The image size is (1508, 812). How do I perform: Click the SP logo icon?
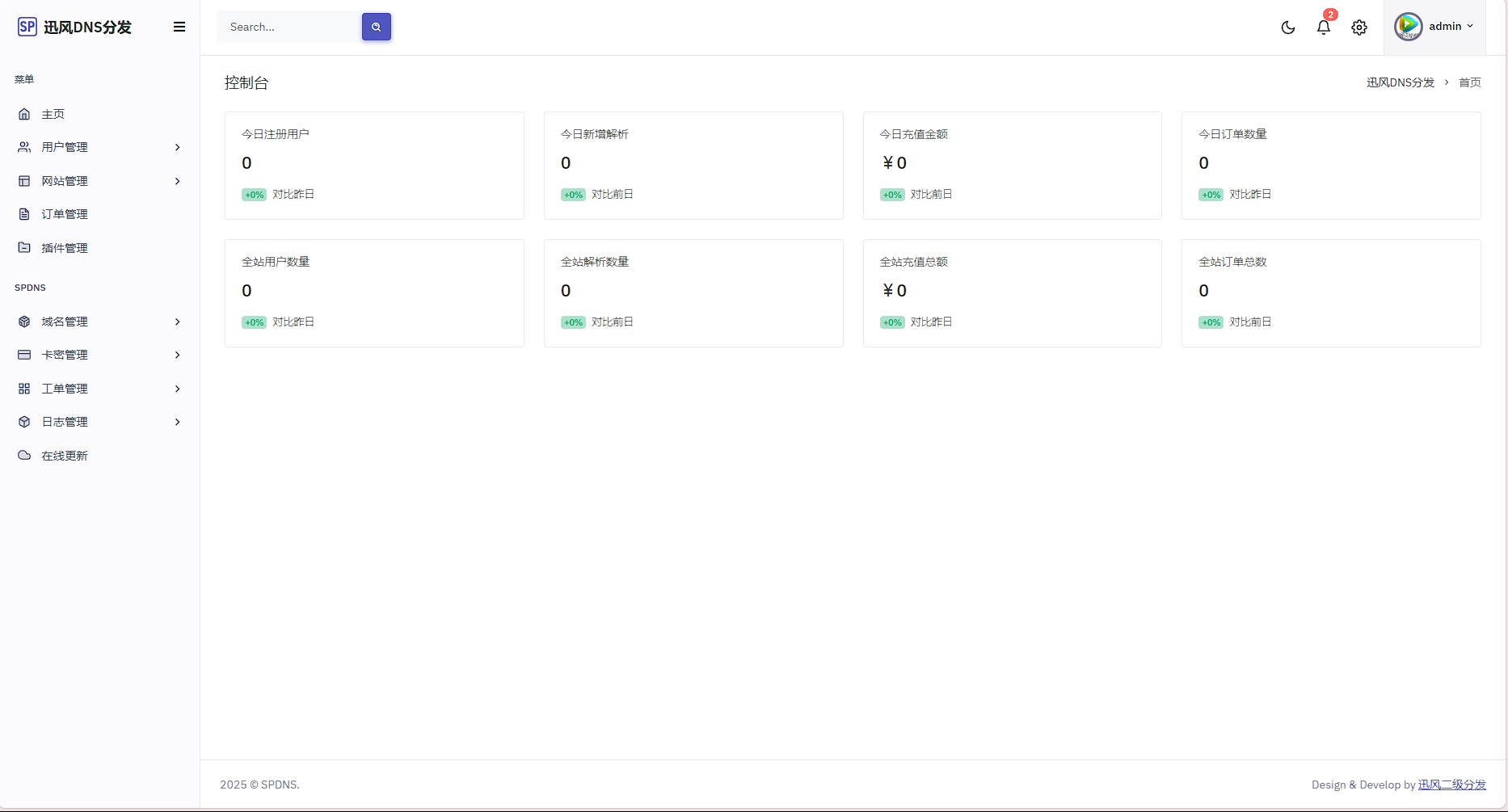27,27
